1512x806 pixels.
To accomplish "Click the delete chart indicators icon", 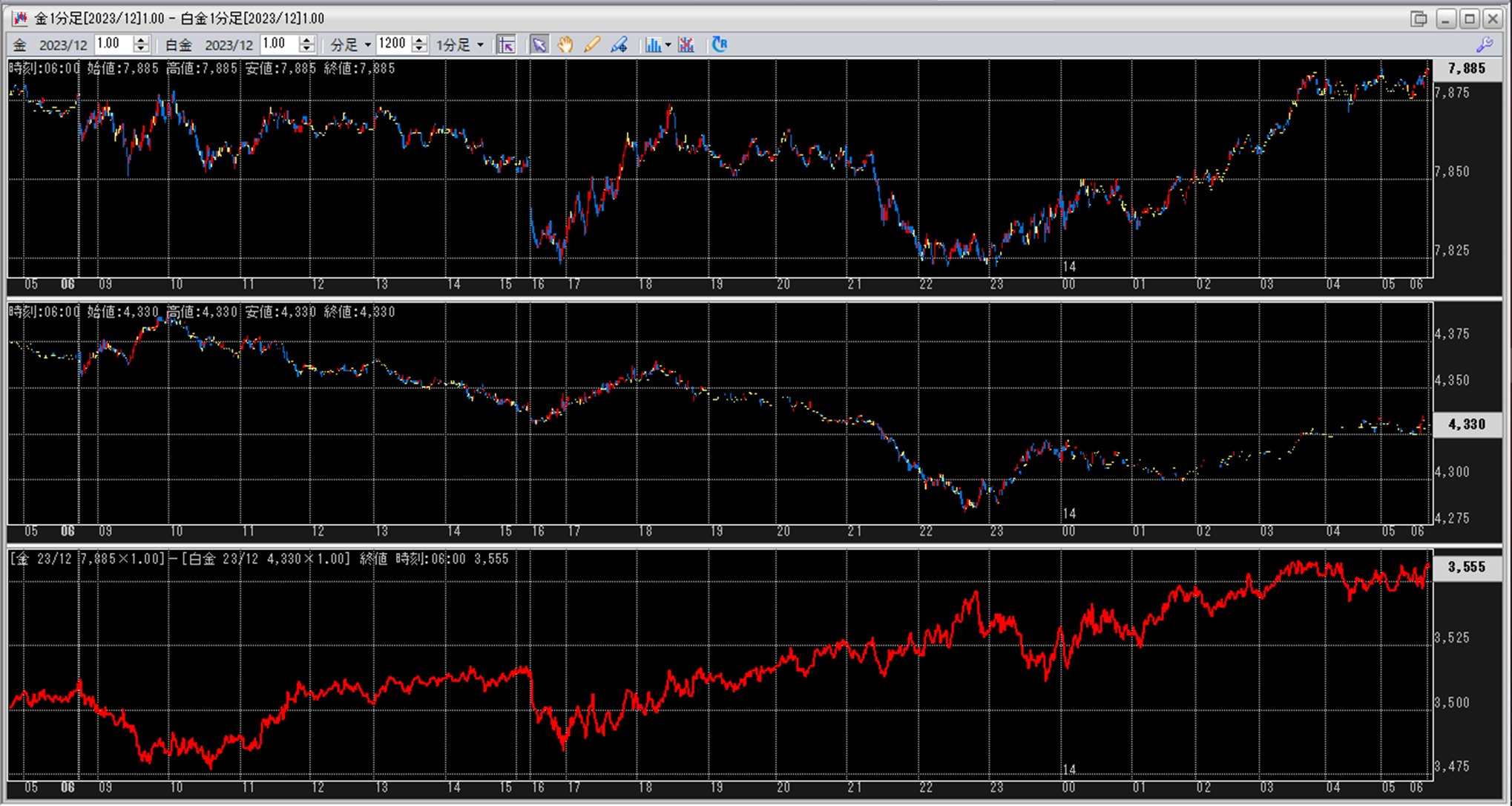I will 686,45.
